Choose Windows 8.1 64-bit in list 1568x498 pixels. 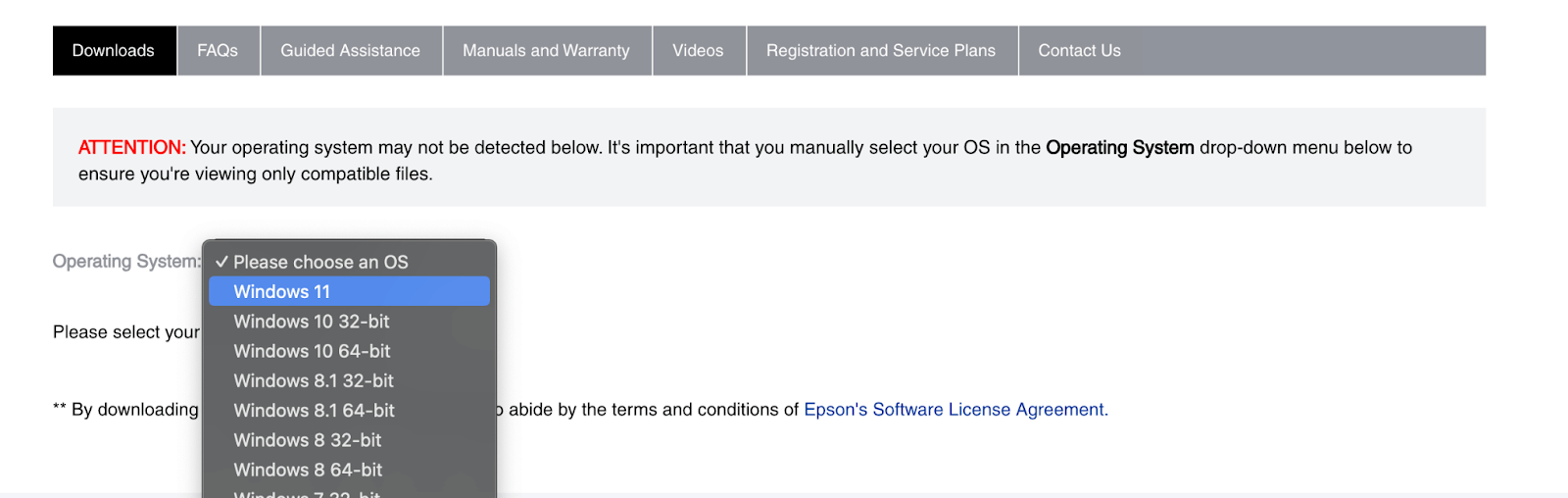pos(314,411)
